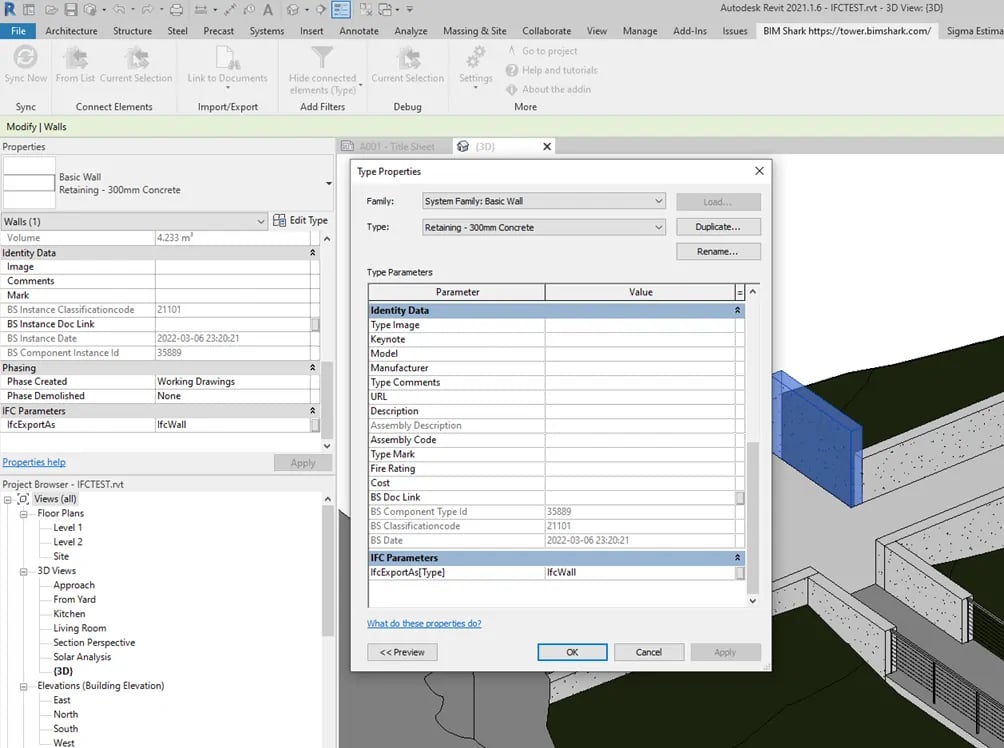Click Go to project in More panel
This screenshot has height=748, width=1004.
542,51
